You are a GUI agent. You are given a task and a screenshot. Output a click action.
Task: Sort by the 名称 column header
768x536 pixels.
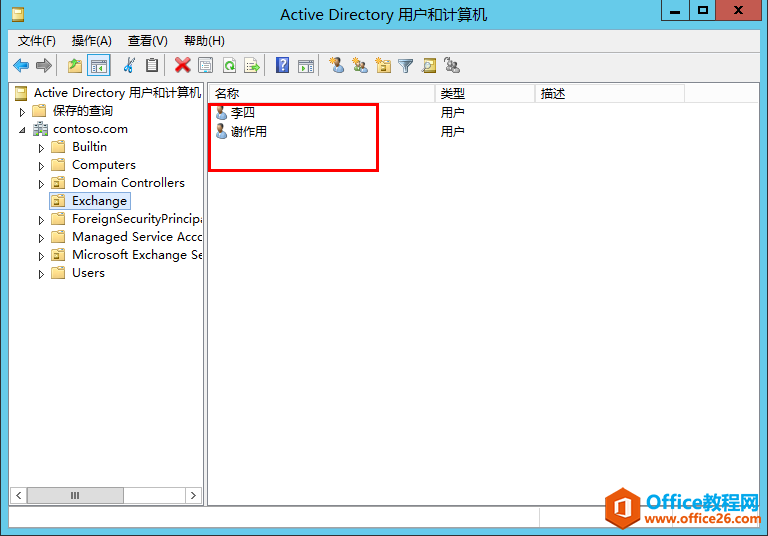pyautogui.click(x=322, y=93)
